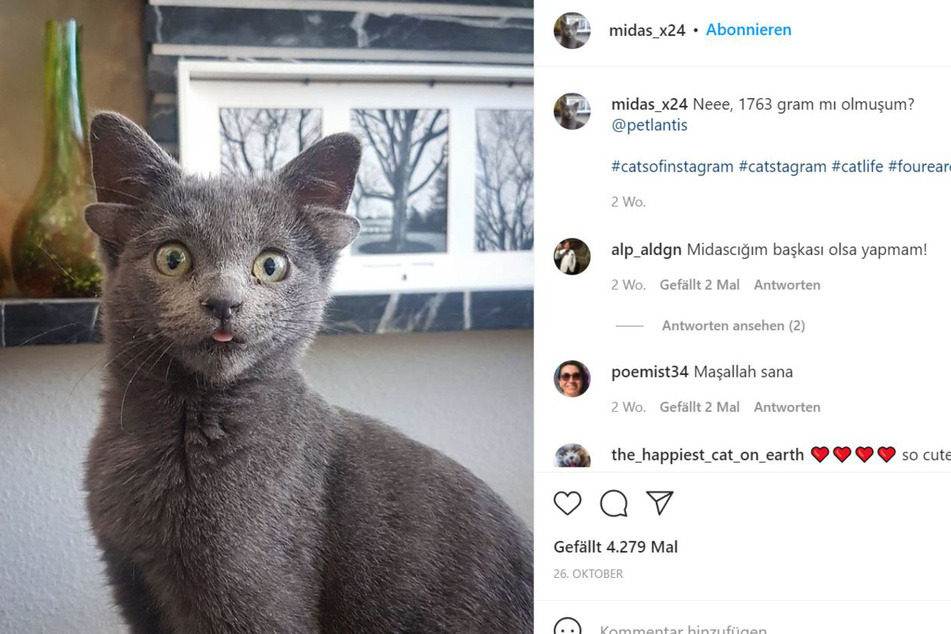Share the post with the paper plane icon
951x634 pixels.
click(660, 502)
